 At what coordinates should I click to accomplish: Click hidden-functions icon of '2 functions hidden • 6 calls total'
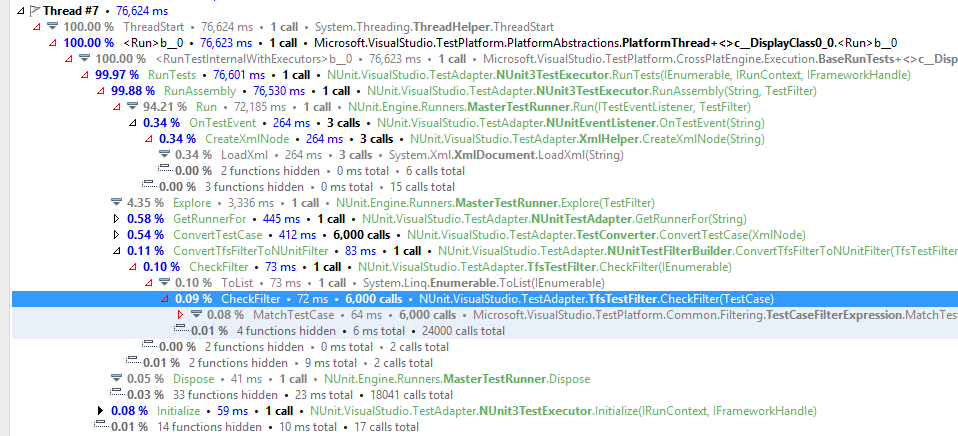coord(165,170)
